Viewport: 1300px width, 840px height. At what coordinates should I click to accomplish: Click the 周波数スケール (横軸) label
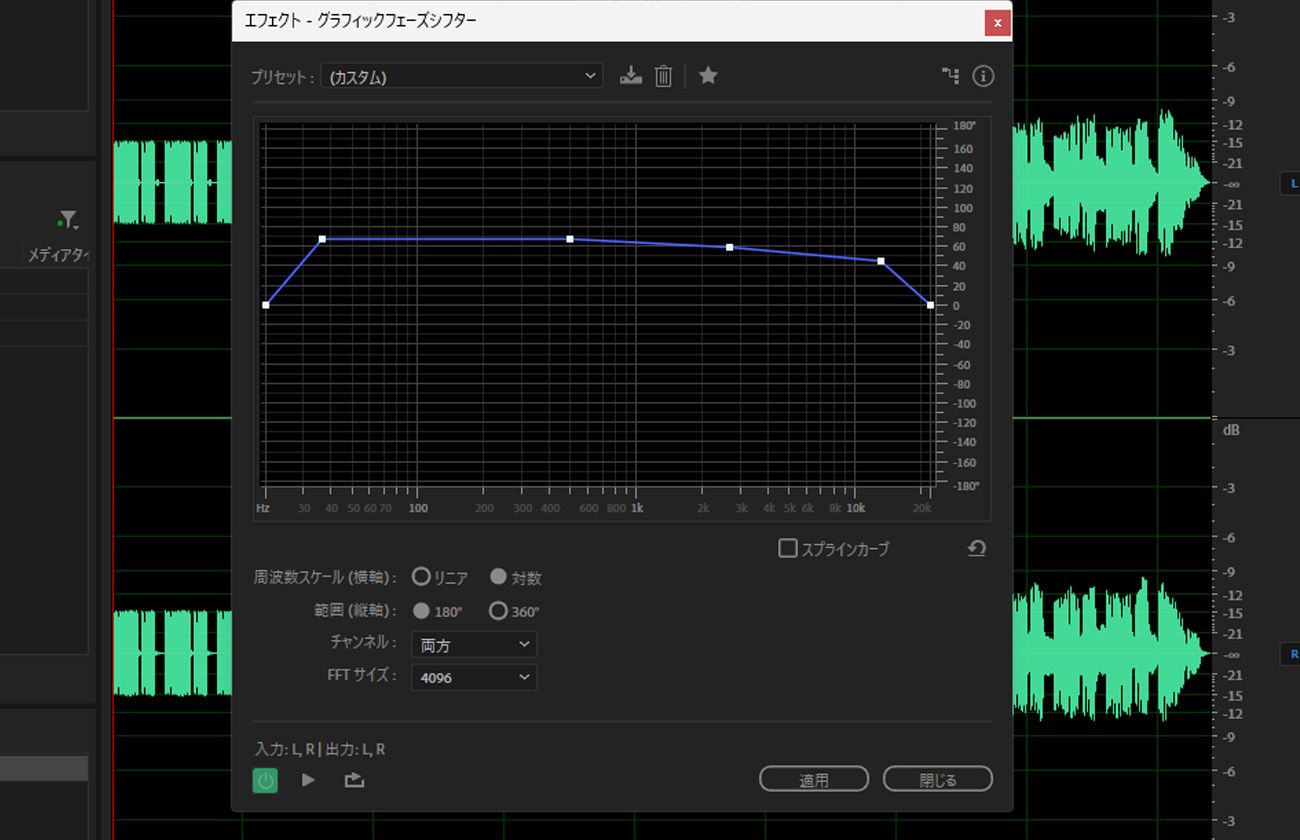click(x=326, y=578)
